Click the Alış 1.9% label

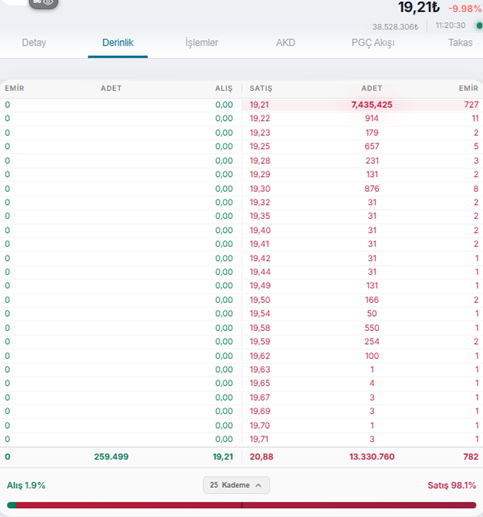point(26,485)
